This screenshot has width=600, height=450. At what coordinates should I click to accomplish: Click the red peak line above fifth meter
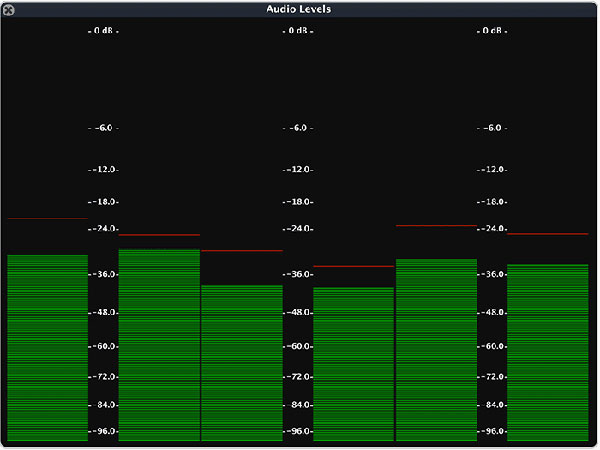(436, 226)
